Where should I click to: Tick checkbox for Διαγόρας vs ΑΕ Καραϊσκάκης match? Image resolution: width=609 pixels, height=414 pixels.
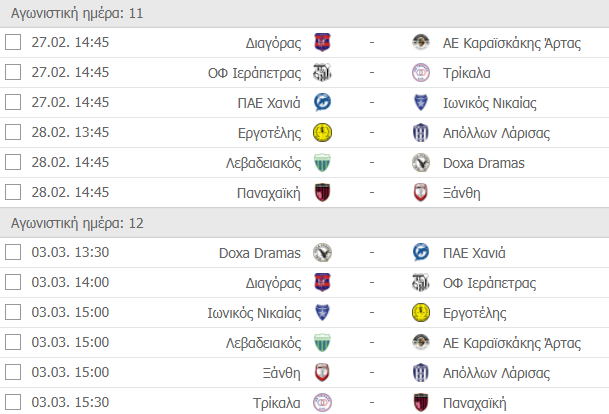coord(13,43)
